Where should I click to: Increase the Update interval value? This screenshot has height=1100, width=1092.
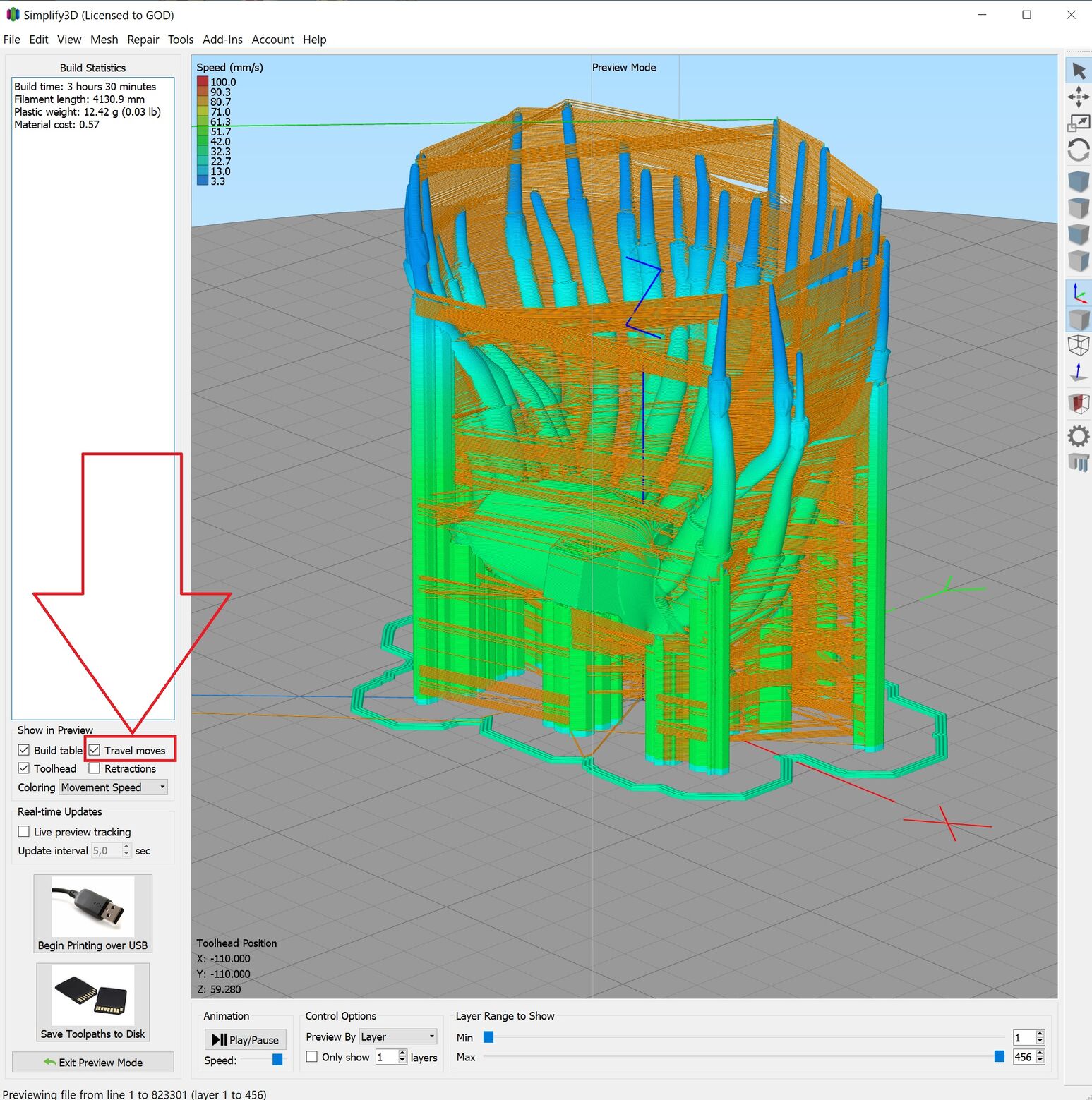[x=126, y=847]
